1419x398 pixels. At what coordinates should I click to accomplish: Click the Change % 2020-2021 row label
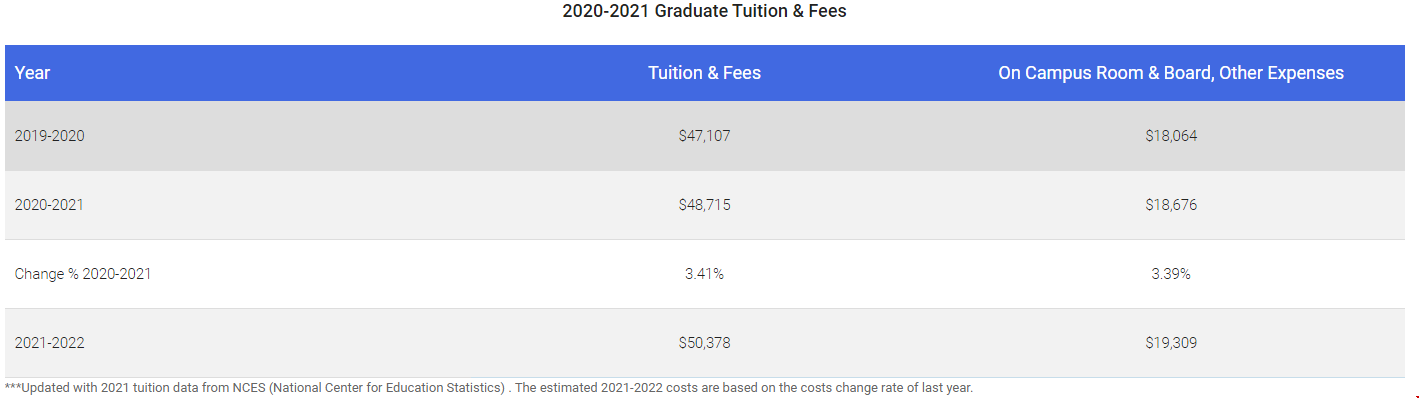83,274
